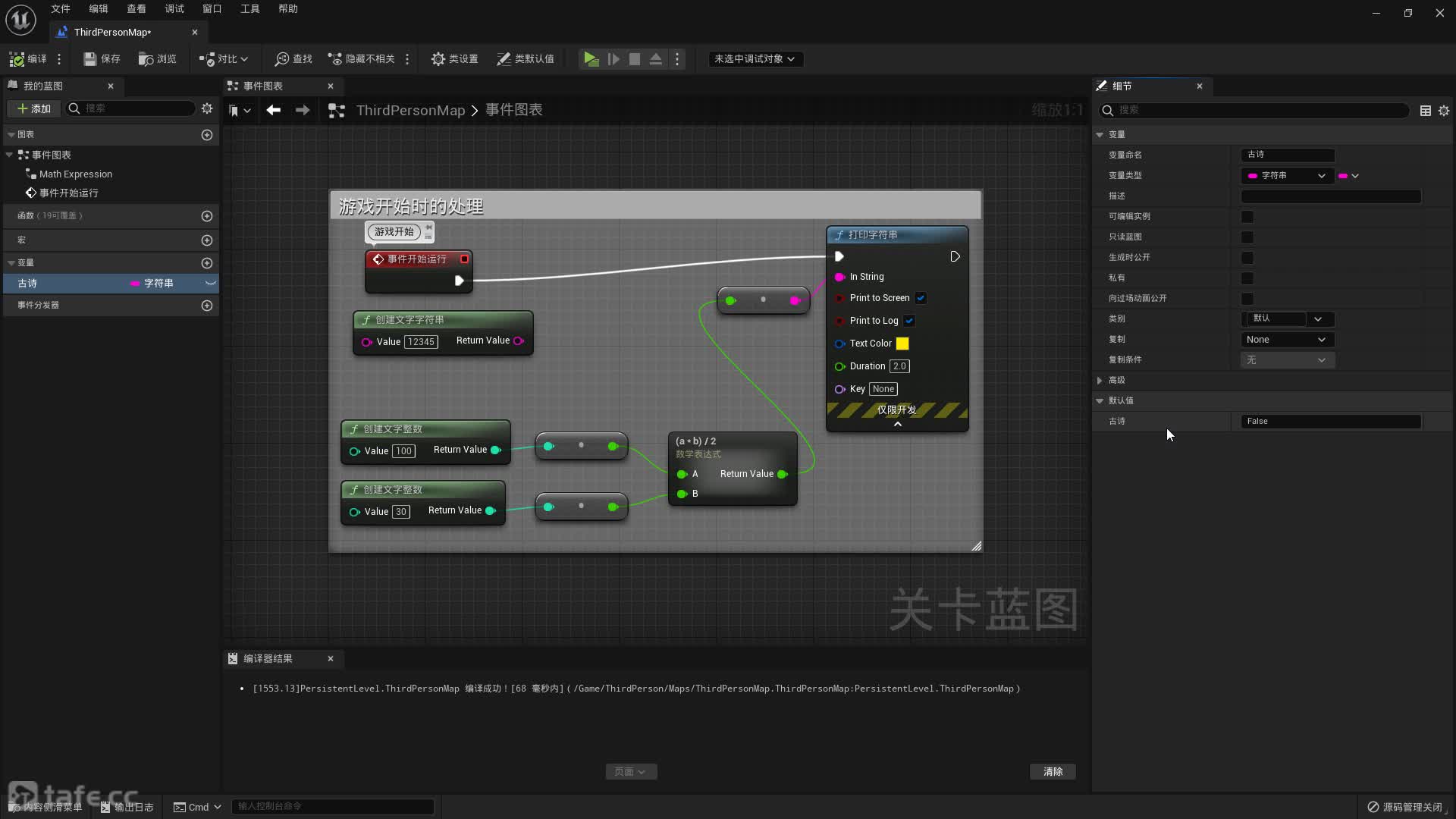Navigate back in graph history
This screenshot has height=819, width=1456.
(x=274, y=111)
